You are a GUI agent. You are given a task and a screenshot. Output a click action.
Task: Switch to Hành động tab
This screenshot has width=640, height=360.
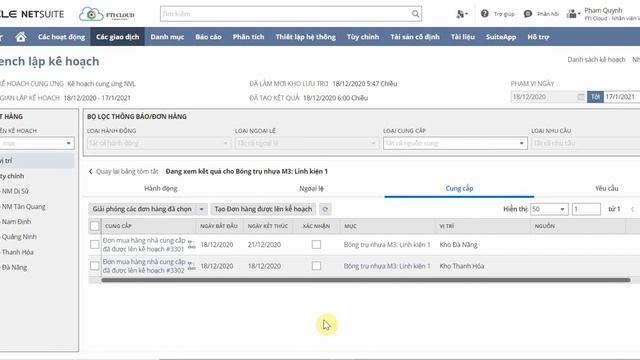click(x=161, y=188)
